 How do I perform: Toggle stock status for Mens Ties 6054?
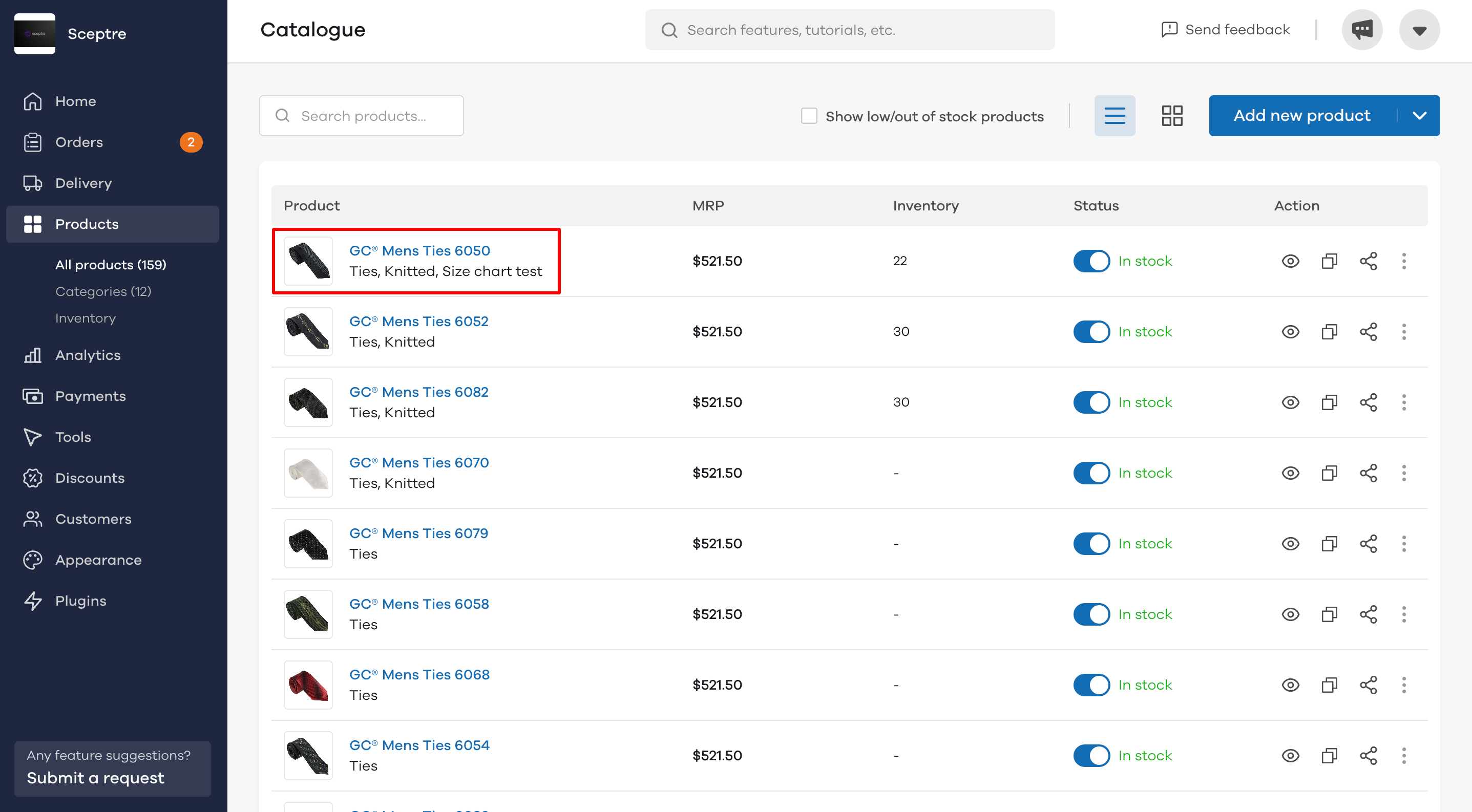[x=1091, y=756]
